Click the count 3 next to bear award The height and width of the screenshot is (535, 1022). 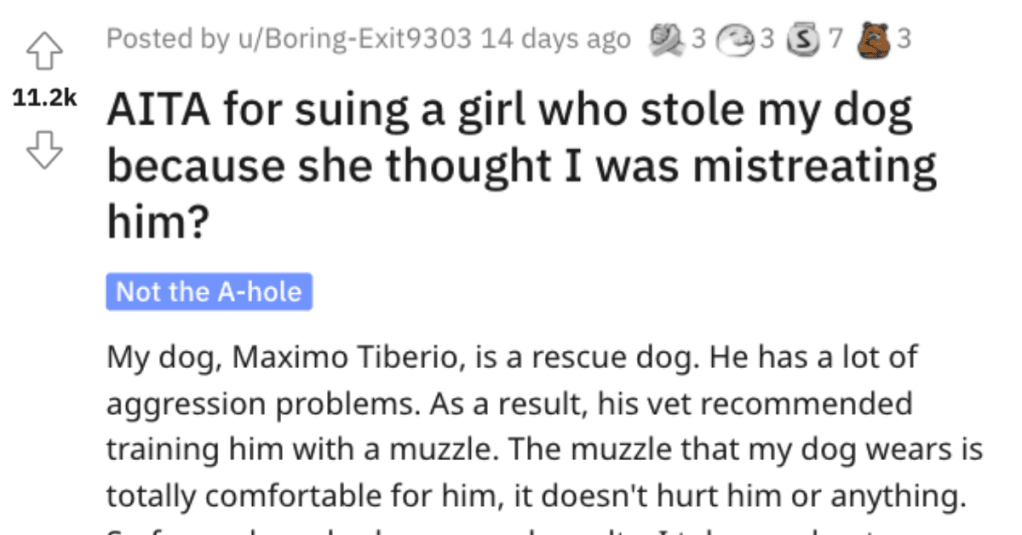tap(903, 39)
